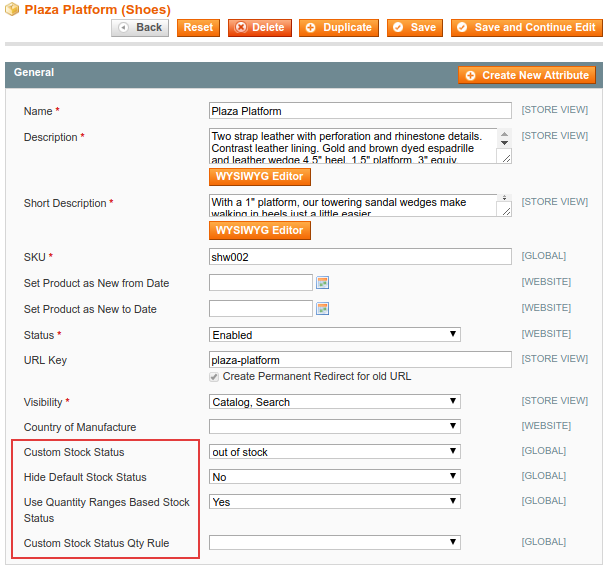Open WYSIWYG Editor for Short Description

click(260, 230)
